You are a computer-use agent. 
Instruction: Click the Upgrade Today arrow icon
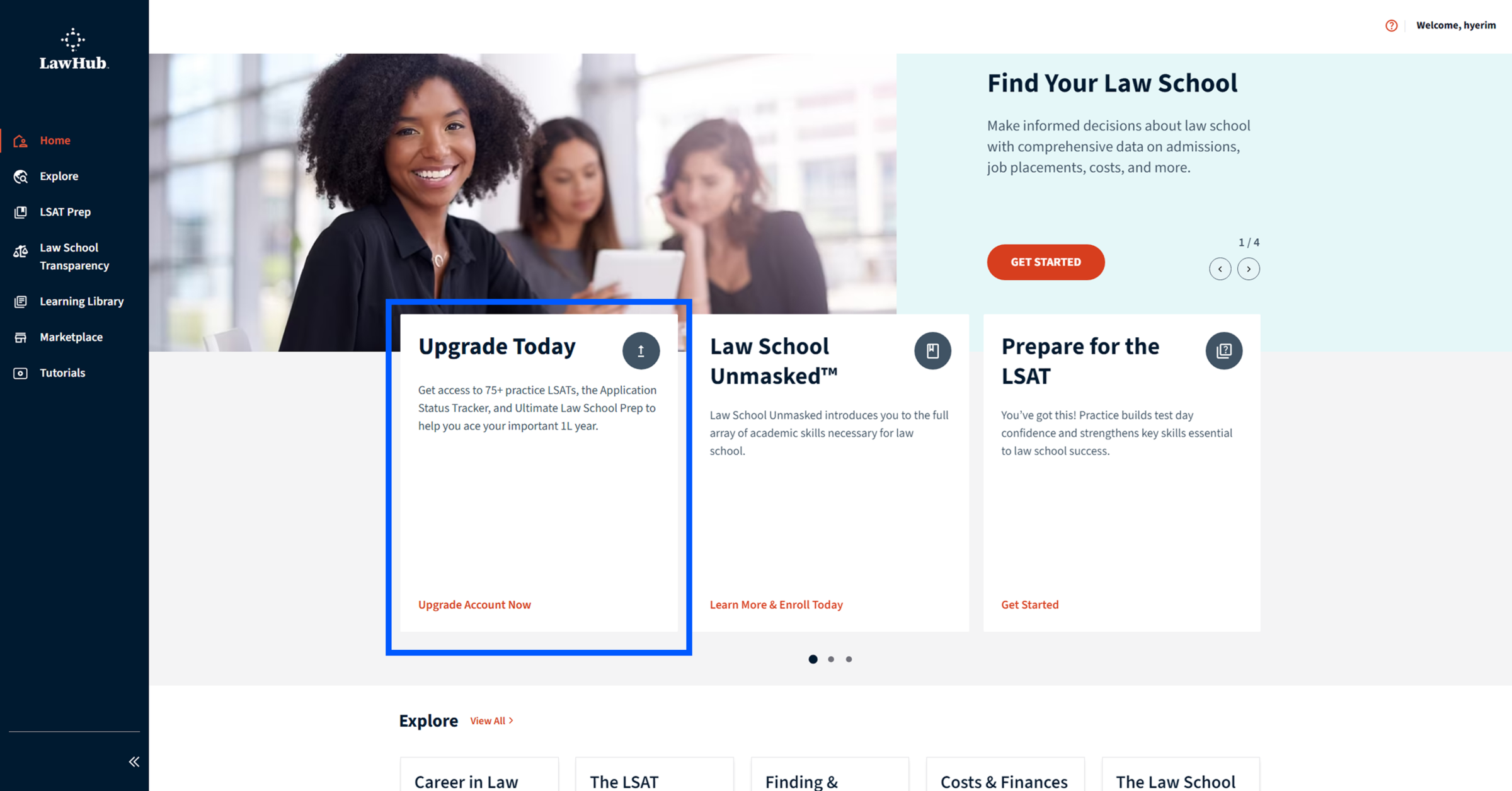[x=641, y=350]
